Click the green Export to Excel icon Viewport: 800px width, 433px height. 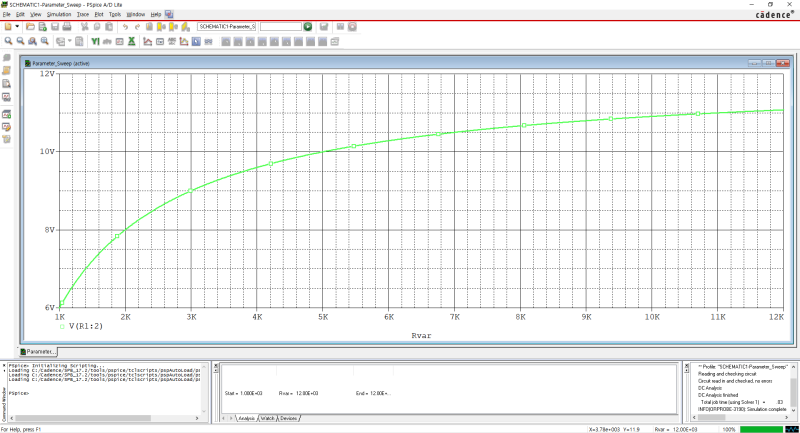132,41
